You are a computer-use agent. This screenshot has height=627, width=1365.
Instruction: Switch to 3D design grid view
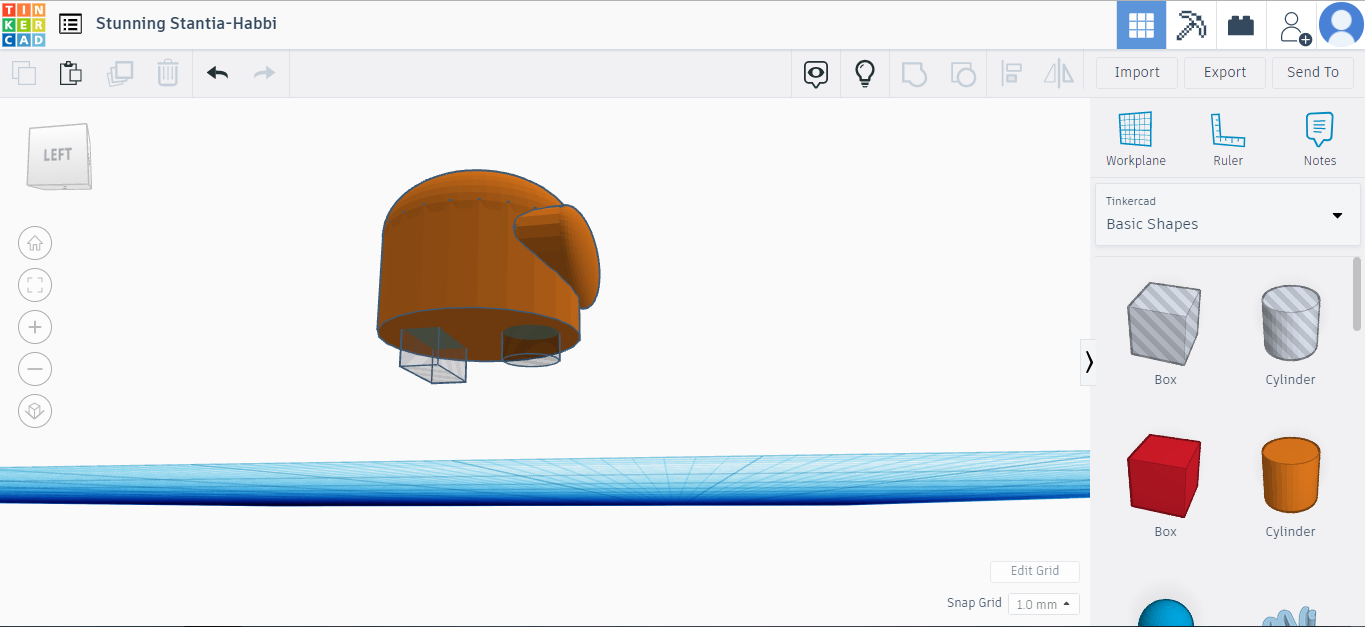pos(1141,25)
